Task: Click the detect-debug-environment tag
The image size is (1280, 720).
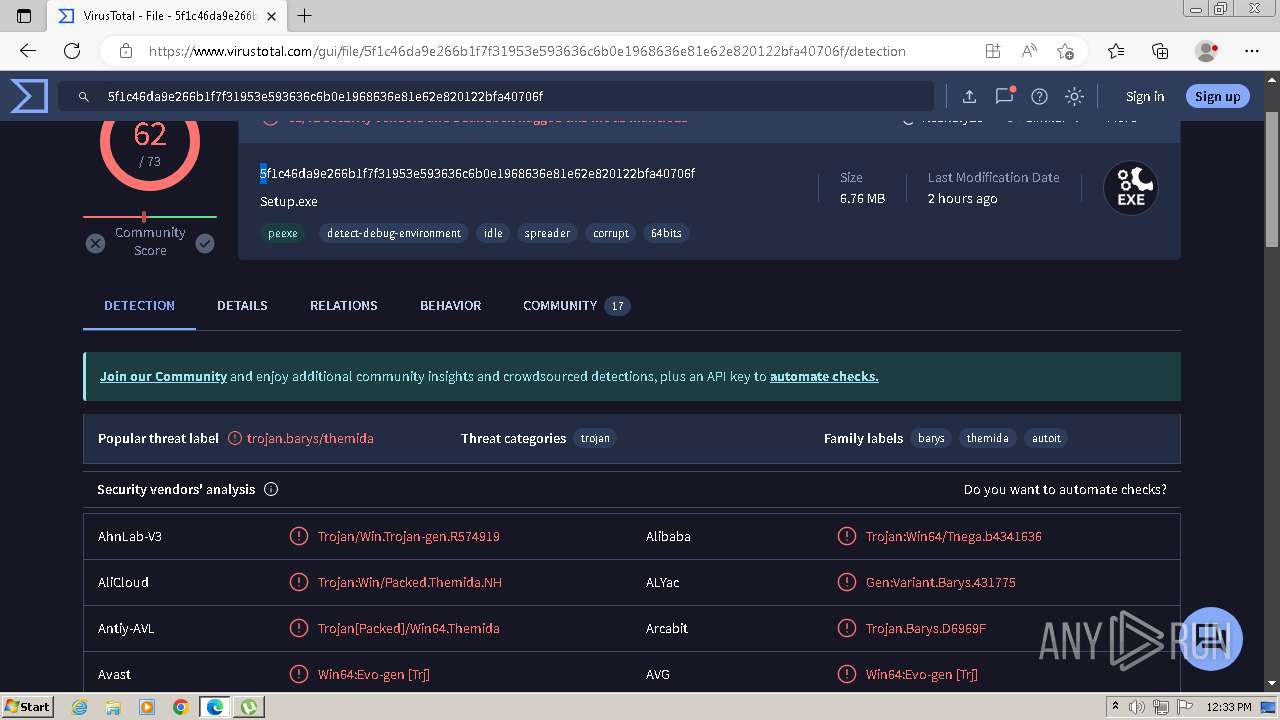Action: point(394,233)
